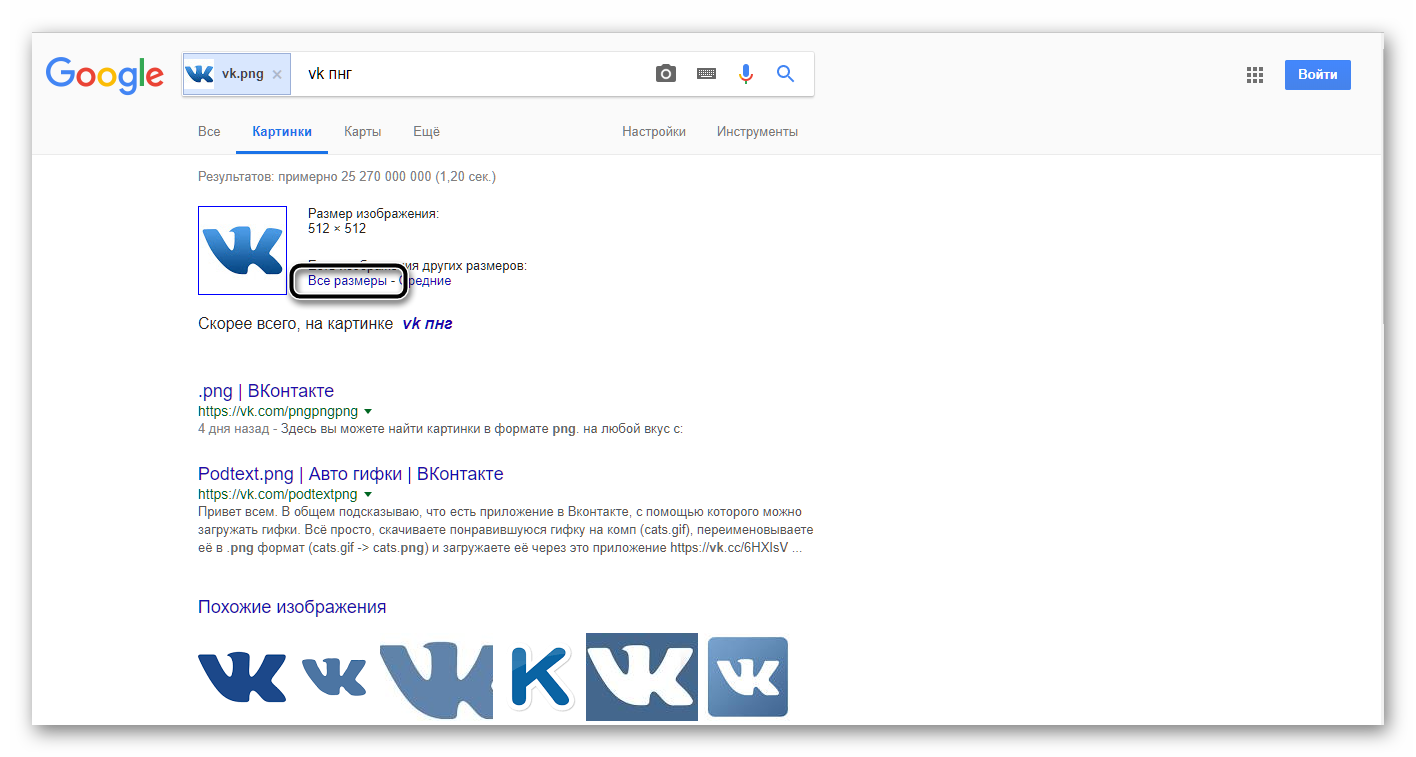Screen dimensions: 1416x757
Task: Open search by image camera icon
Action: pyautogui.click(x=666, y=74)
